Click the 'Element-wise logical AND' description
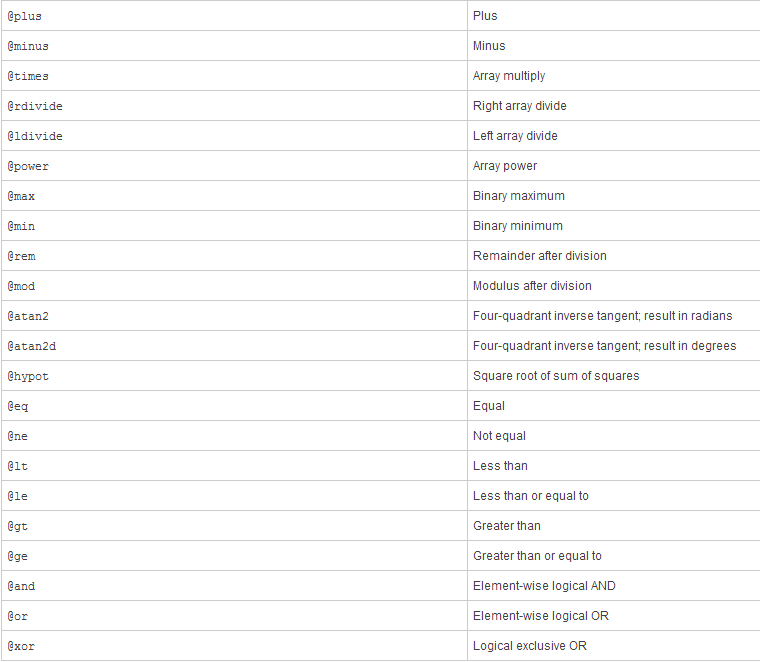Screen dimensions: 760x662 544,586
